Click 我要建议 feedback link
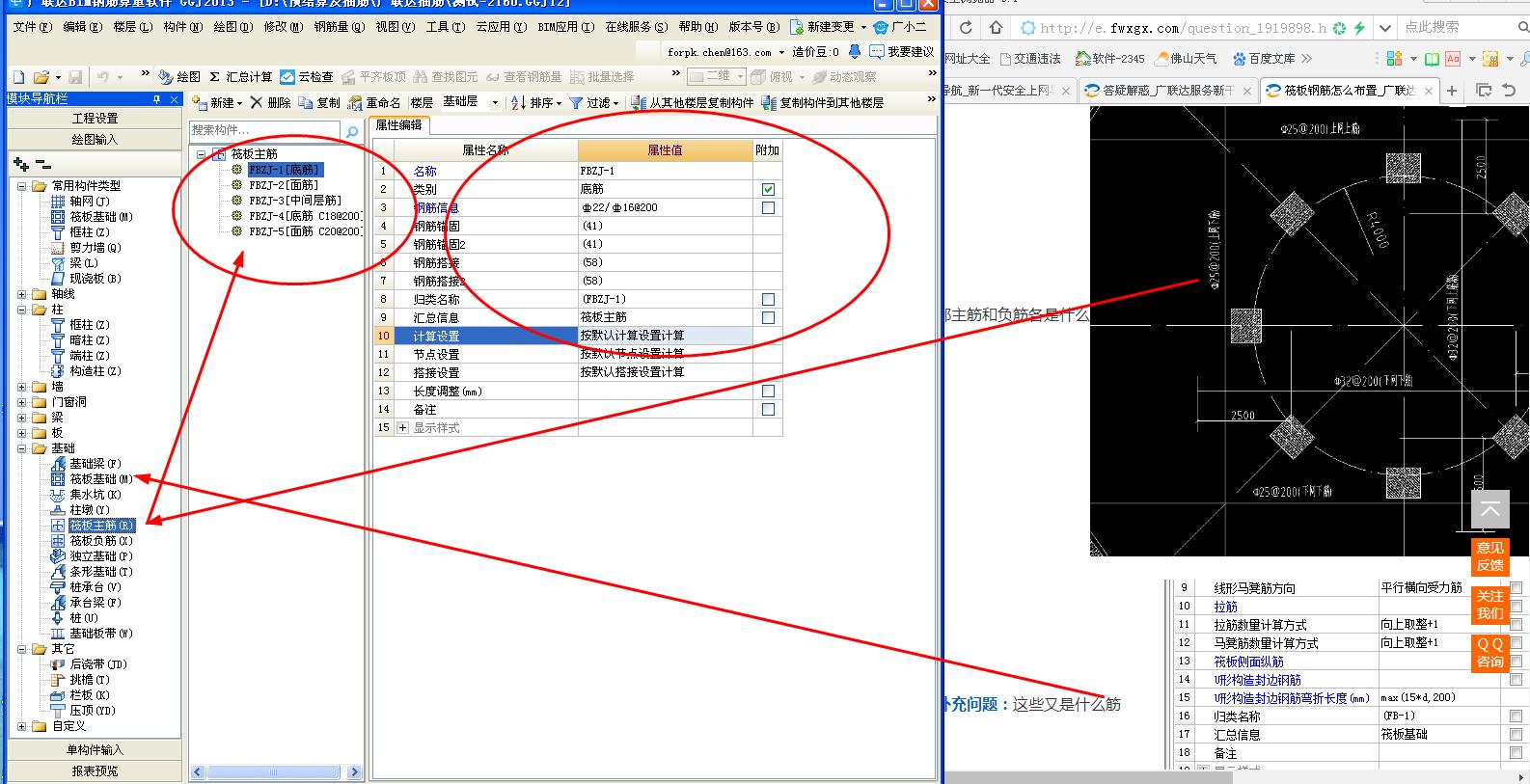The image size is (1530, 784). coord(902,52)
